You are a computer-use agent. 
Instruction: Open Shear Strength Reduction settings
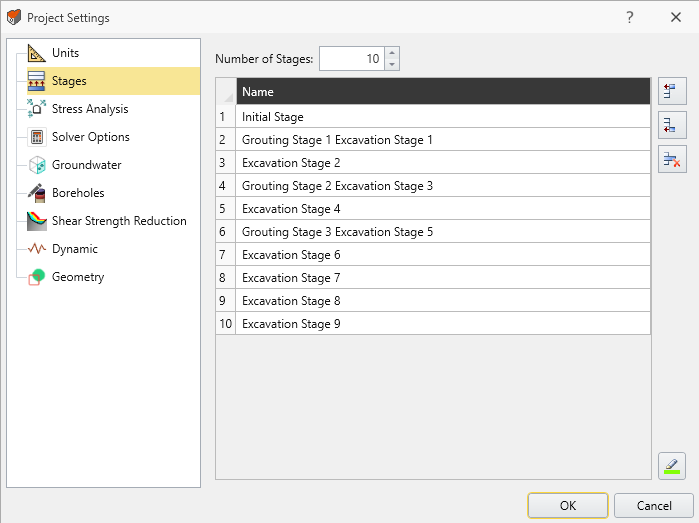point(118,221)
